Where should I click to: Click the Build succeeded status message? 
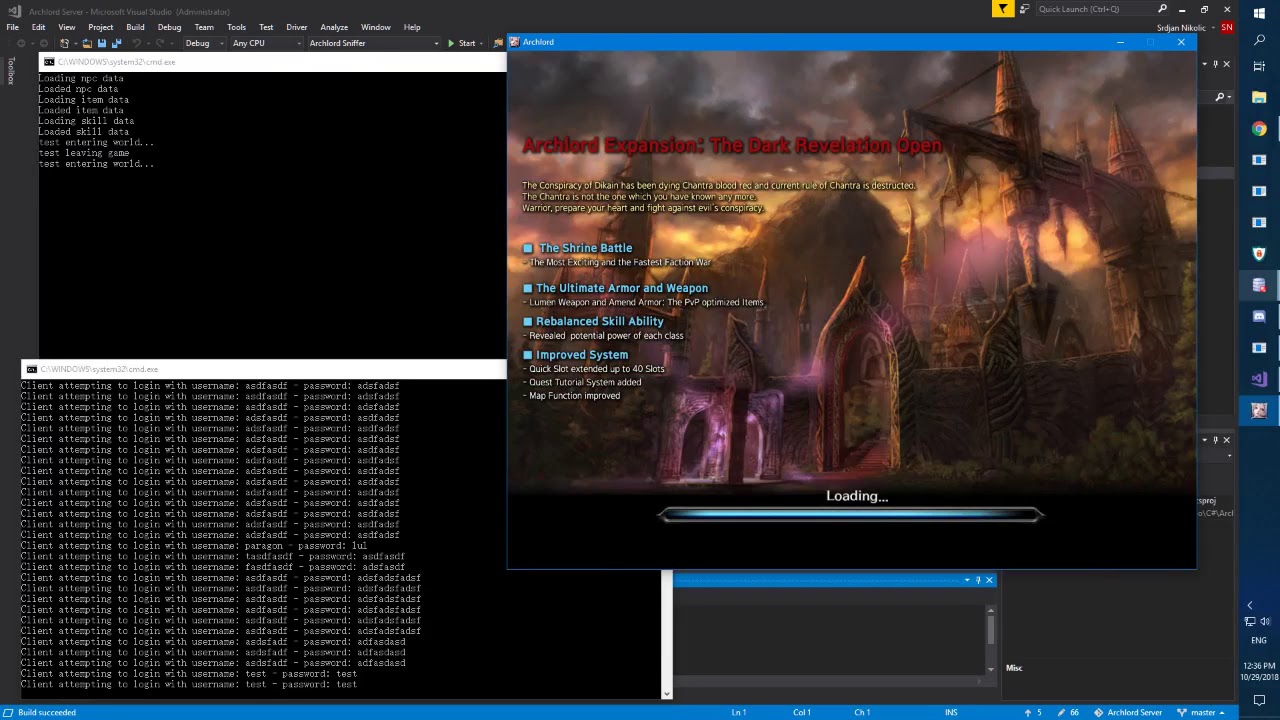click(x=46, y=712)
